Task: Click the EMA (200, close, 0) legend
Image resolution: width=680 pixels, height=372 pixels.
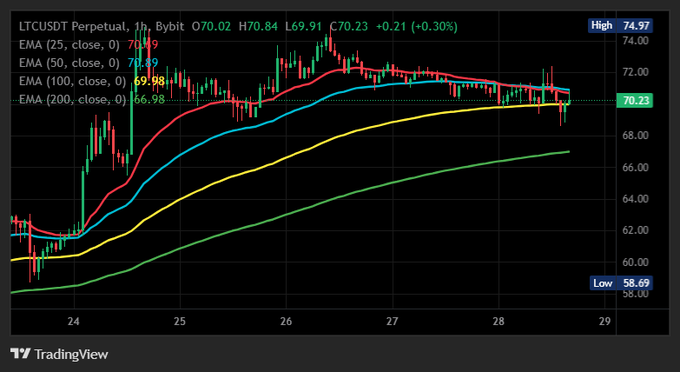Action: [72, 99]
